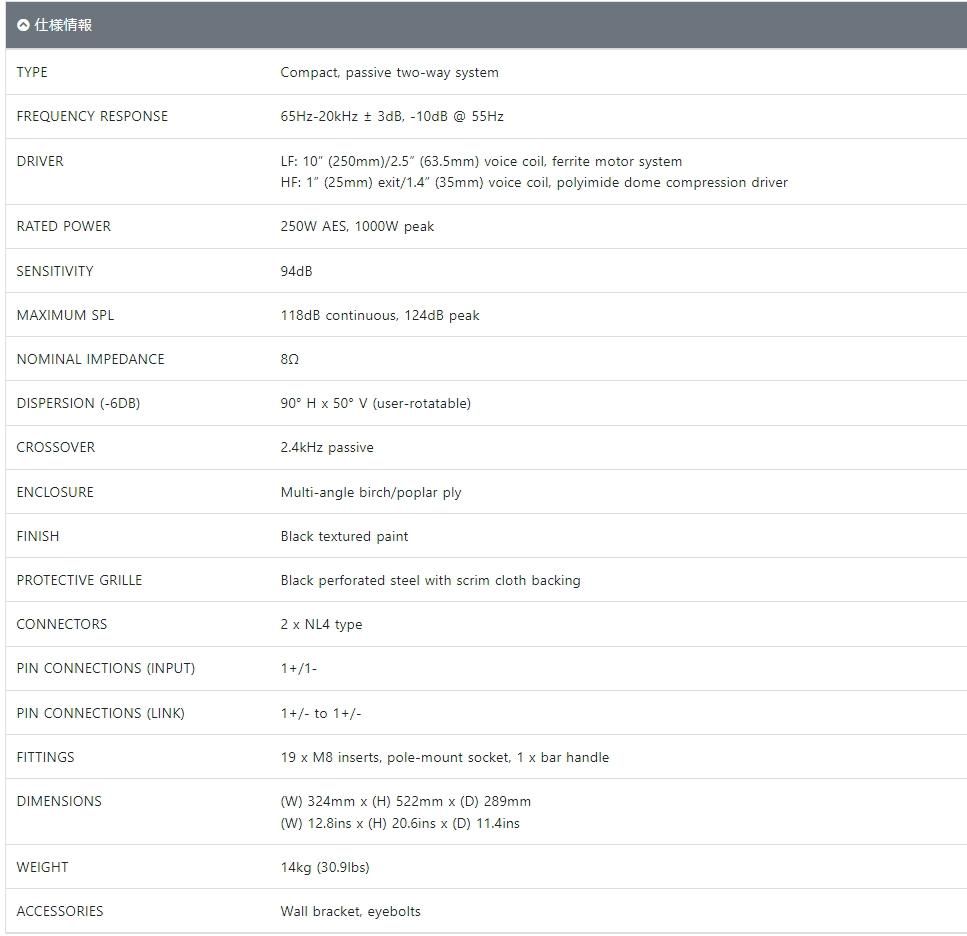
Task: Click the 仕様情報 header title
Action: click(x=63, y=25)
